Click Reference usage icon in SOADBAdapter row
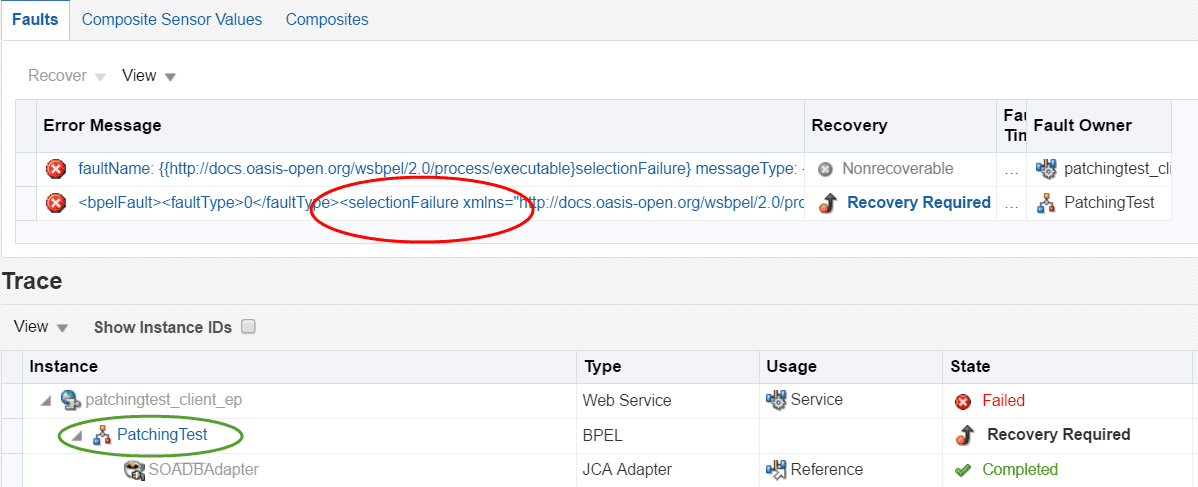The height and width of the screenshot is (487, 1198). 776,469
